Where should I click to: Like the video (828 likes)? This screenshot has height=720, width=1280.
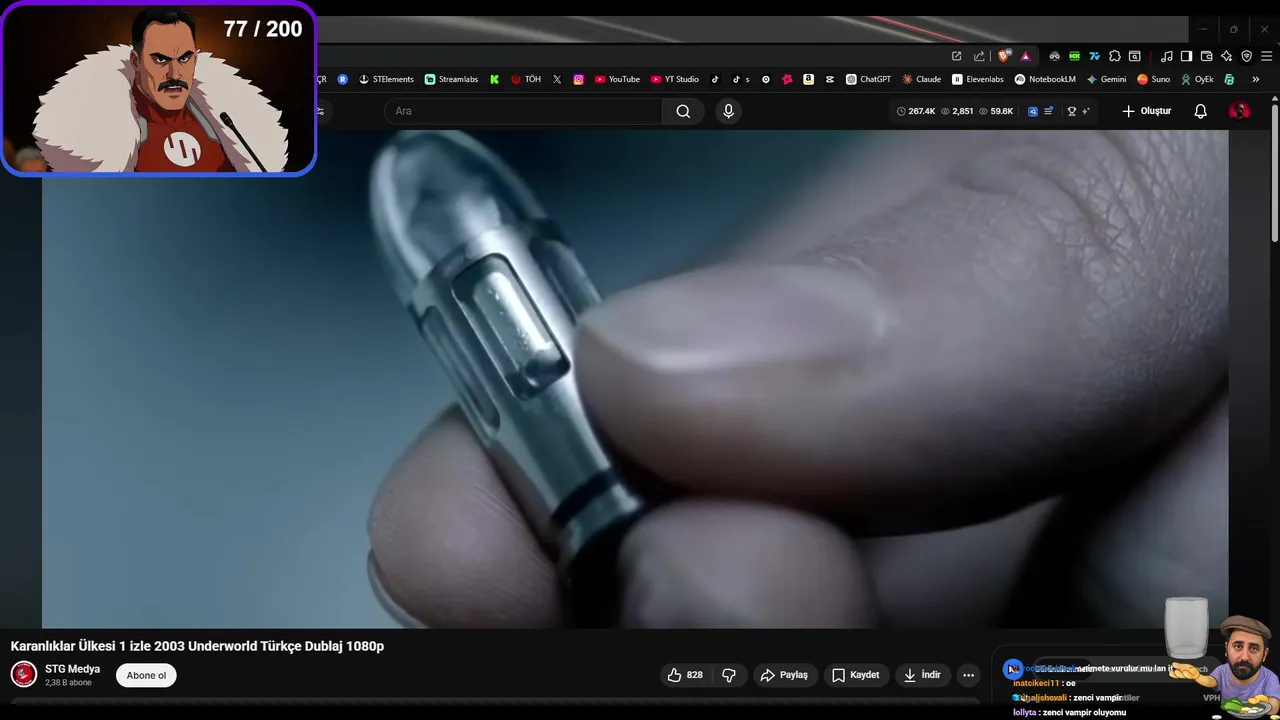point(686,675)
